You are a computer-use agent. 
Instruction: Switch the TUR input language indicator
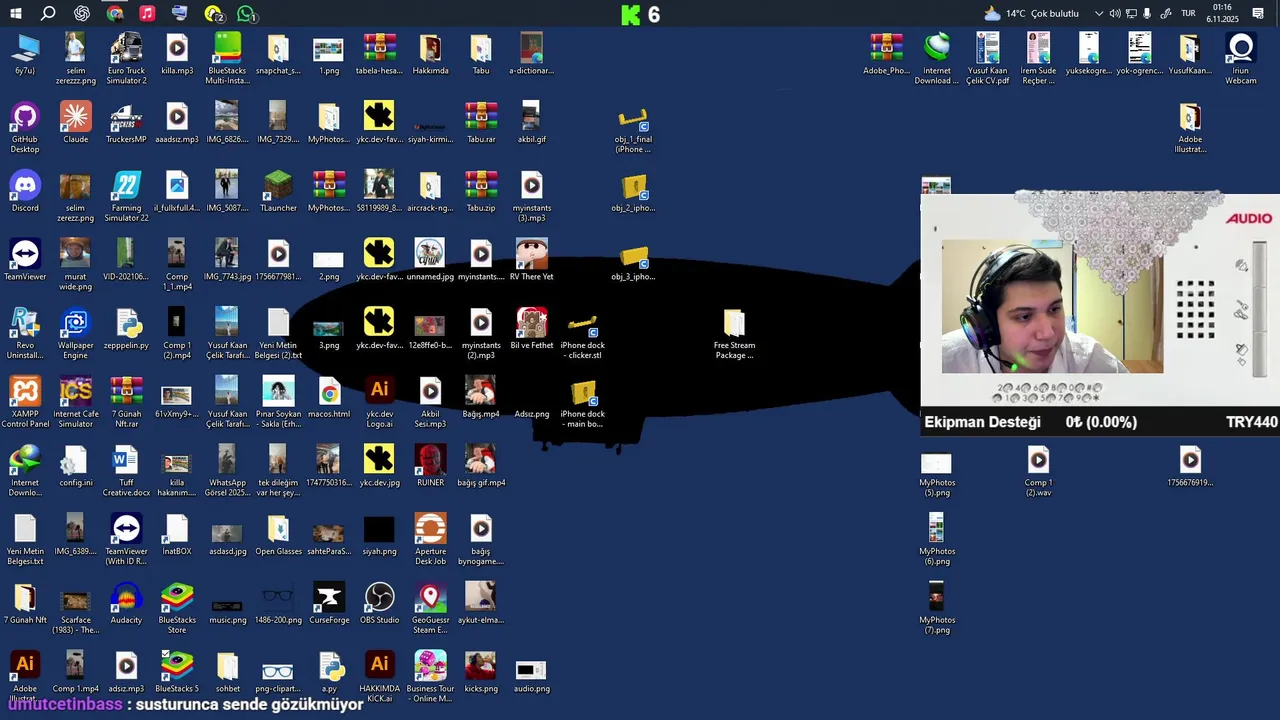1188,14
